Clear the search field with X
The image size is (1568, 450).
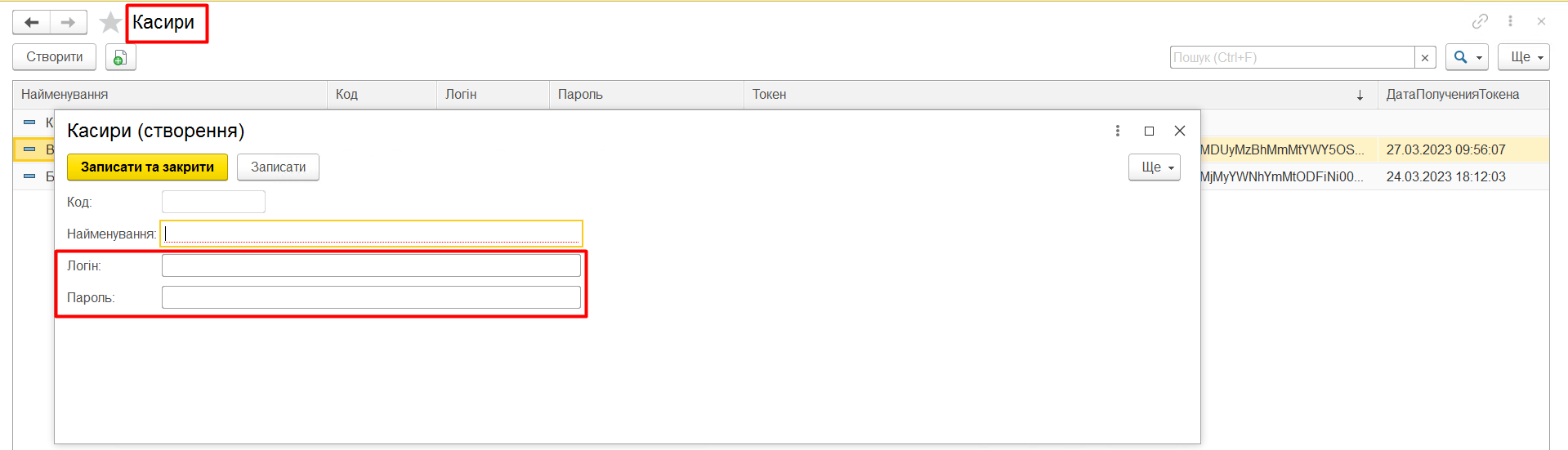tap(1425, 57)
